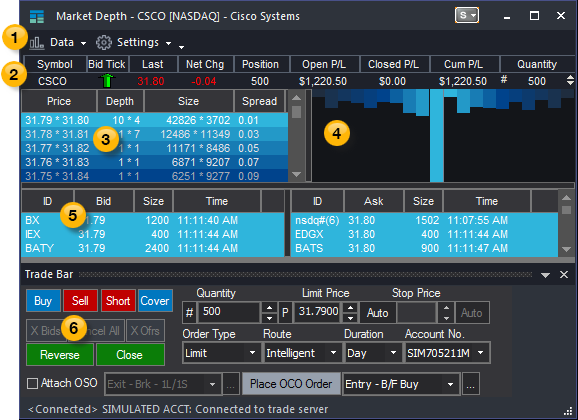
Task: Click the Open P/L column header
Action: pyautogui.click(x=324, y=64)
